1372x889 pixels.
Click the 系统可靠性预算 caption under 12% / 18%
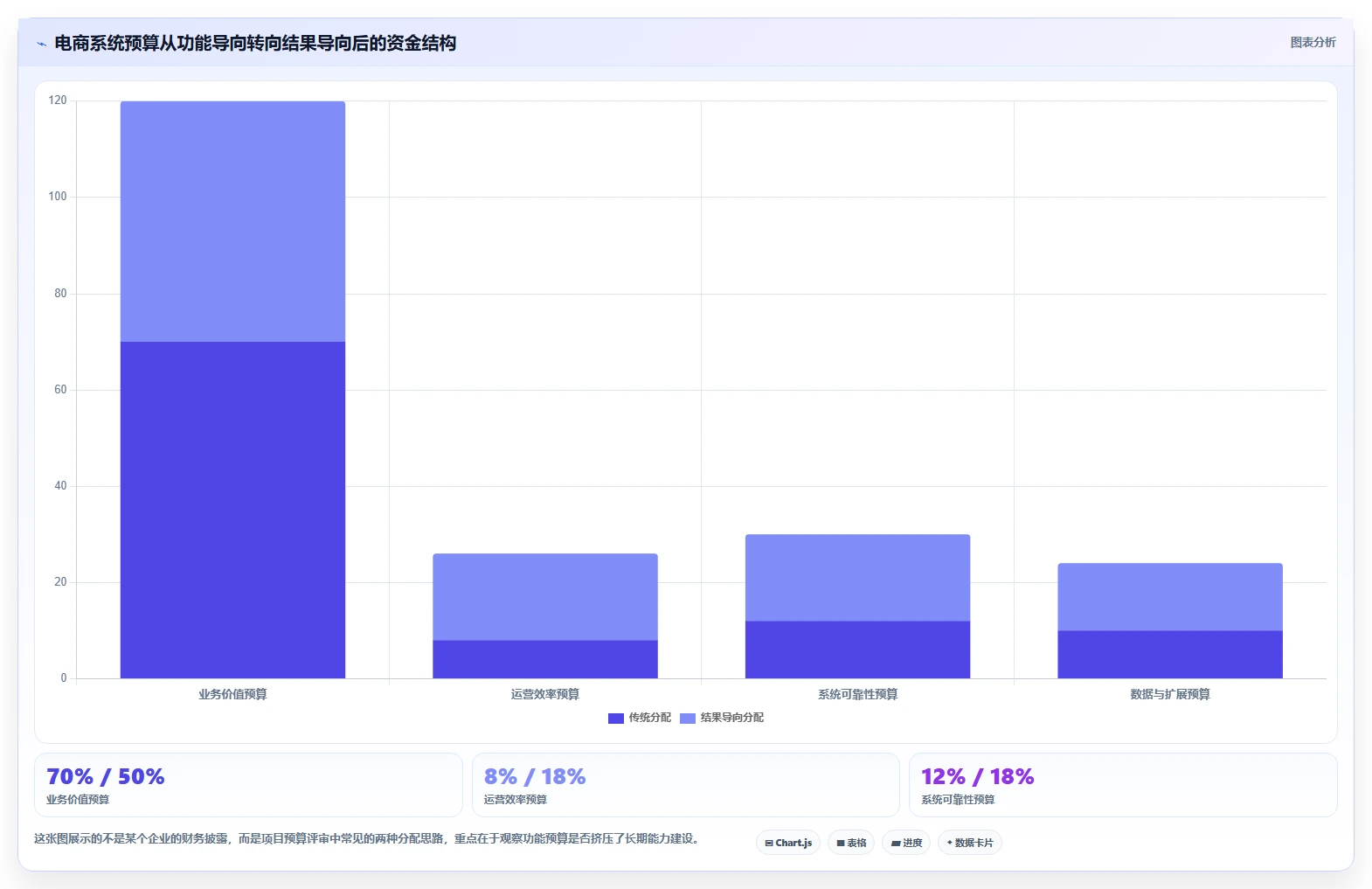tap(958, 800)
